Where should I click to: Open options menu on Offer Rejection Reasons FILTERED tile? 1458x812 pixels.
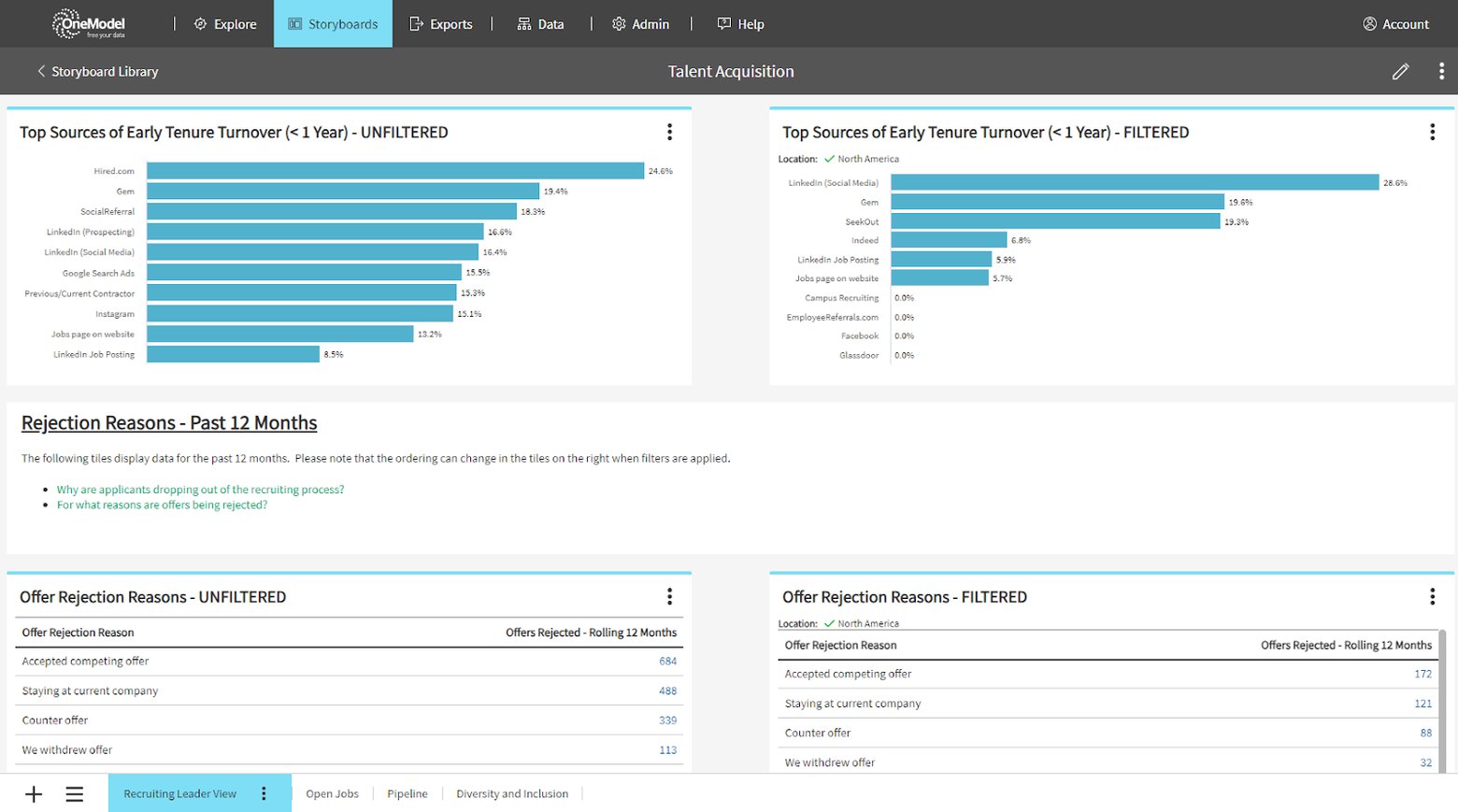(1432, 596)
